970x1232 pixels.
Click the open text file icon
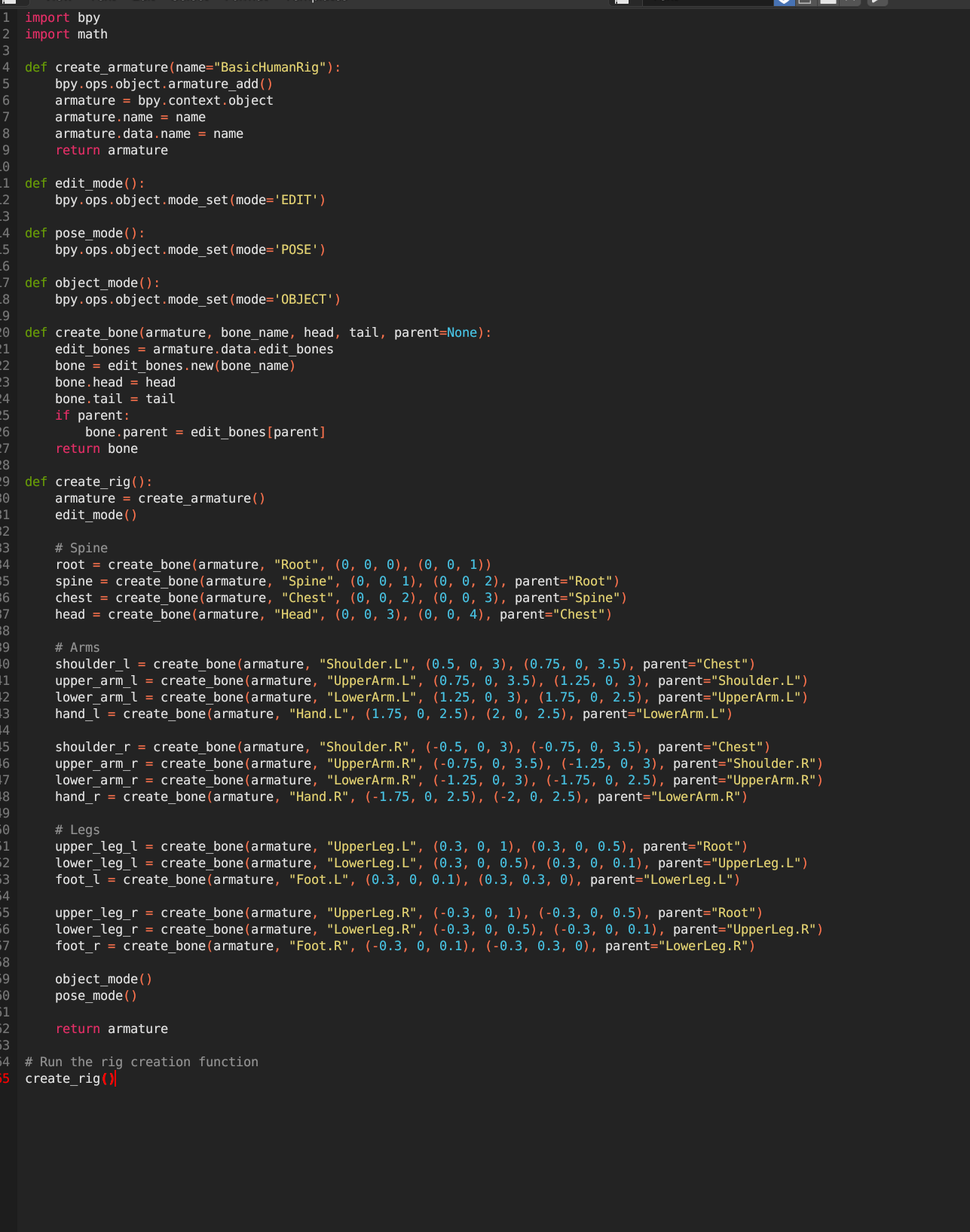coord(828,2)
